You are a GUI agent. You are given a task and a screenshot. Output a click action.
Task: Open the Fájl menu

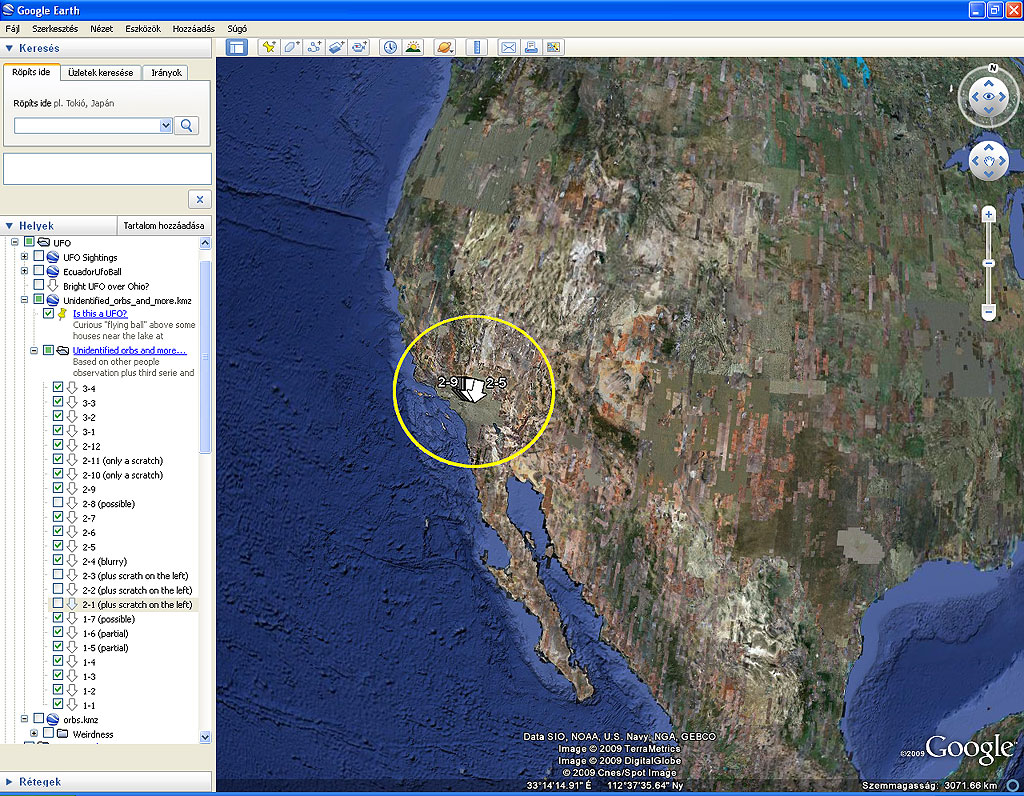click(x=12, y=29)
